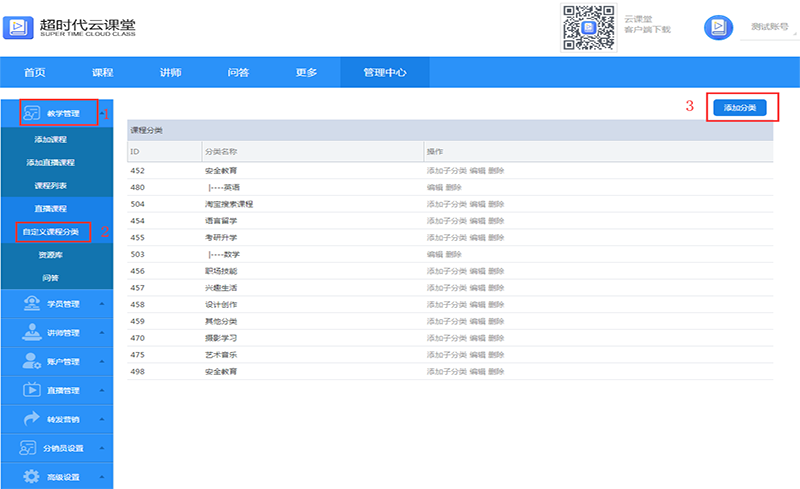Screen dimensions: 800x489
Task: Expand the 讲师管理 section arrow
Action: coord(102,333)
